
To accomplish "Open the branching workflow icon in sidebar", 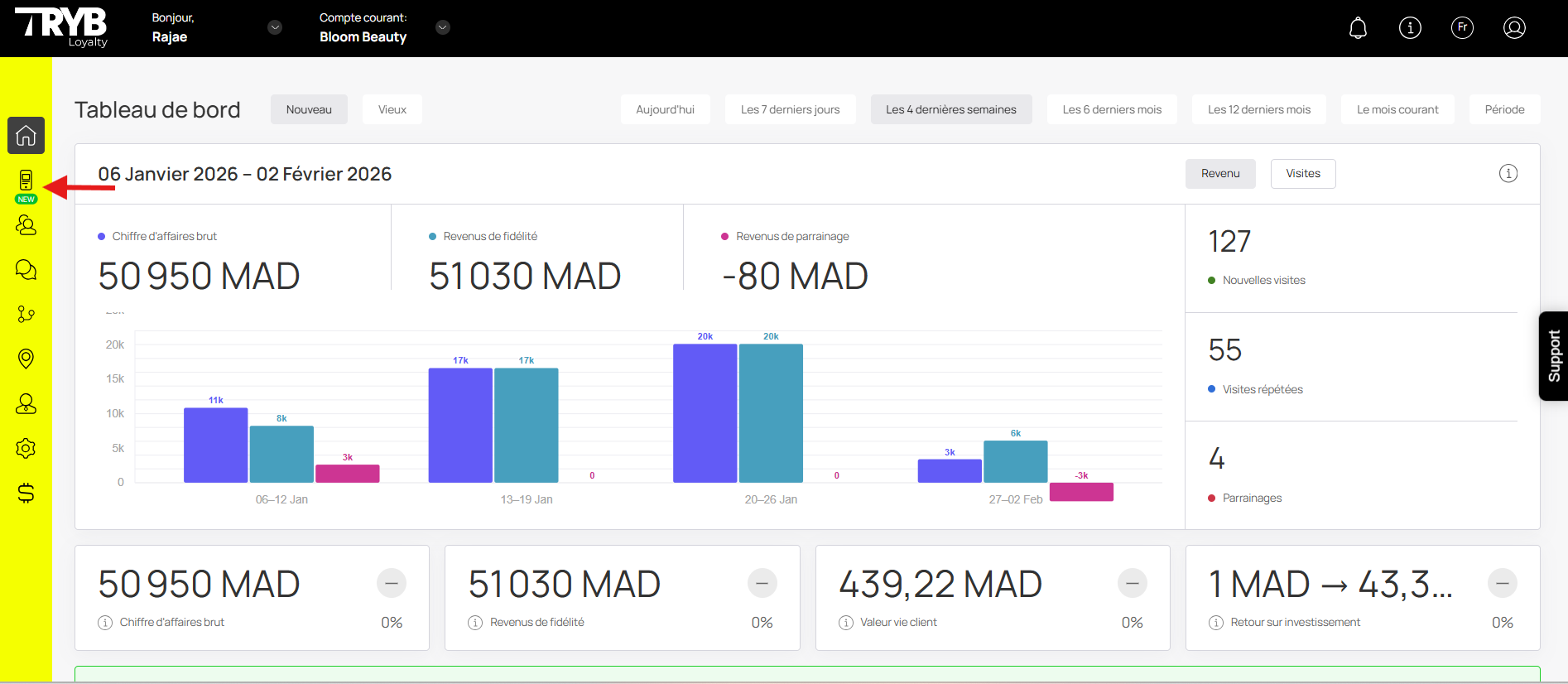I will pos(26,314).
